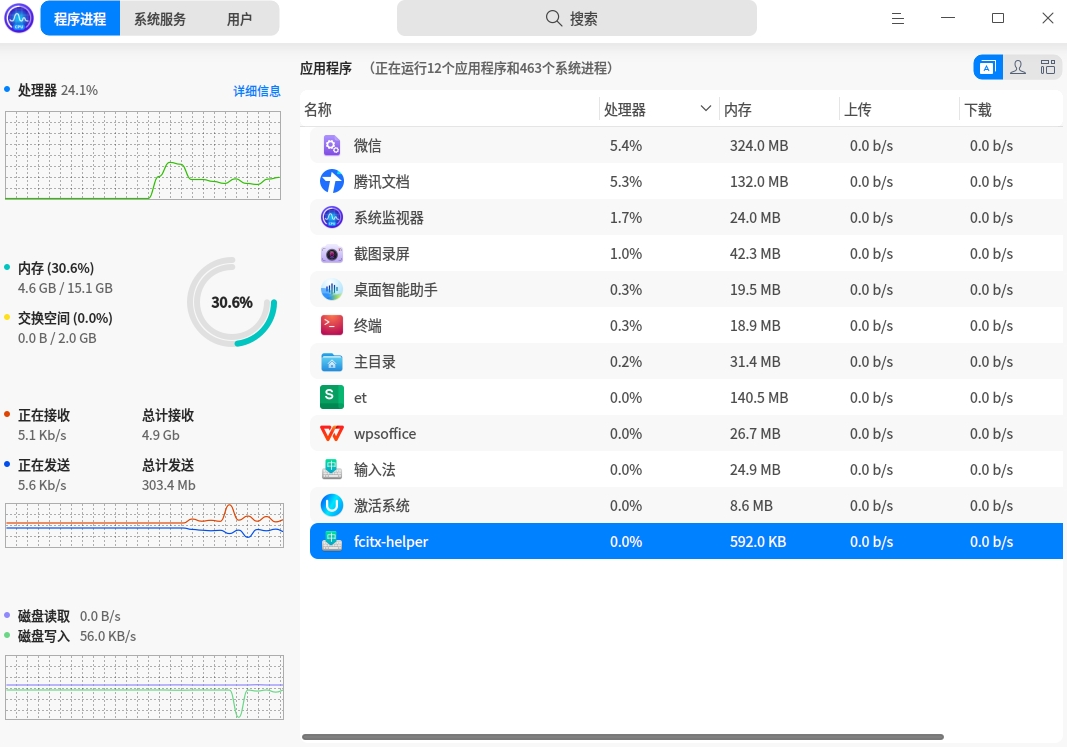
Task: Click the 截图录屏 process name
Action: (382, 254)
